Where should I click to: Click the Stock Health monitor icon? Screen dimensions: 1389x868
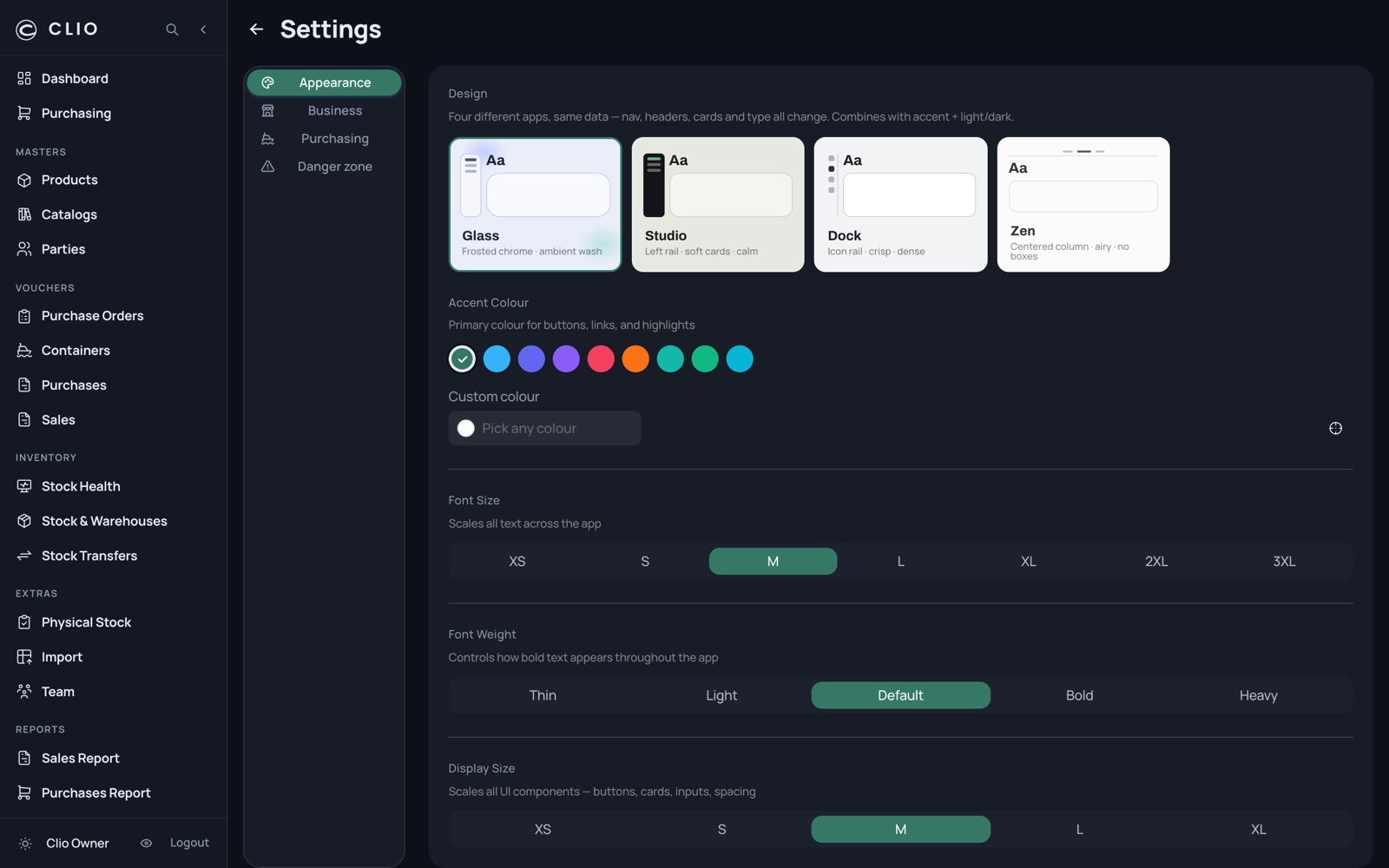(x=24, y=486)
